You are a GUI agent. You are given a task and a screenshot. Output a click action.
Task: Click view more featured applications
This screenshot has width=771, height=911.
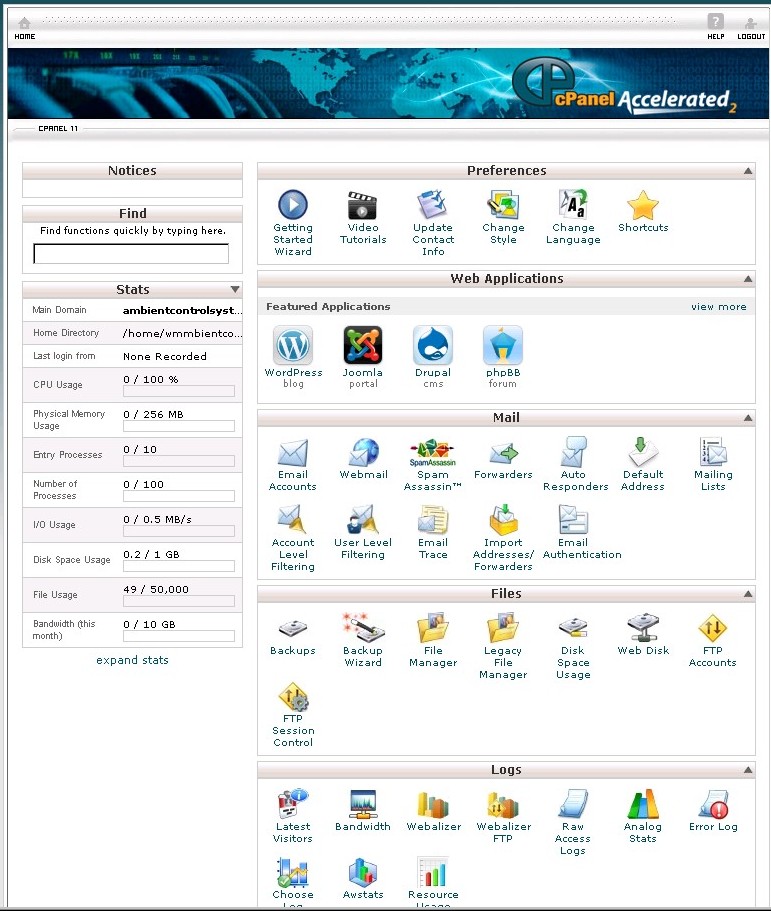[719, 307]
